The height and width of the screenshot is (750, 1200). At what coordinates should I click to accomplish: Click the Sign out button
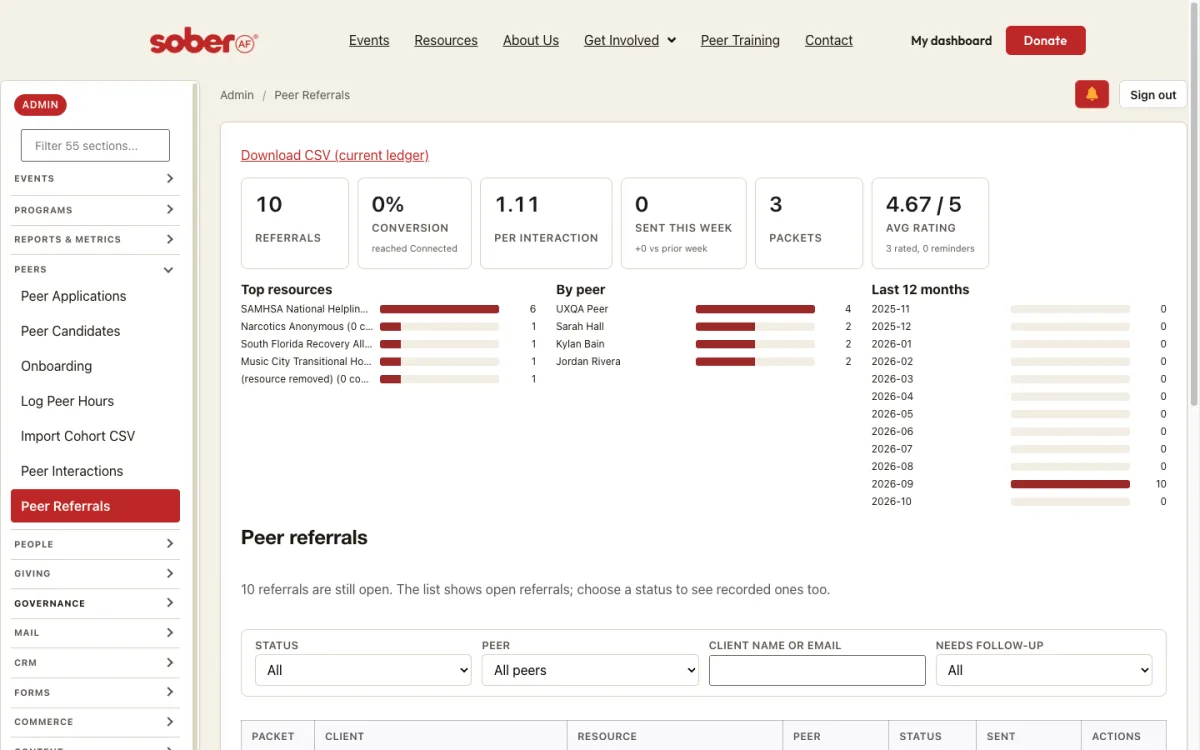pyautogui.click(x=1153, y=95)
